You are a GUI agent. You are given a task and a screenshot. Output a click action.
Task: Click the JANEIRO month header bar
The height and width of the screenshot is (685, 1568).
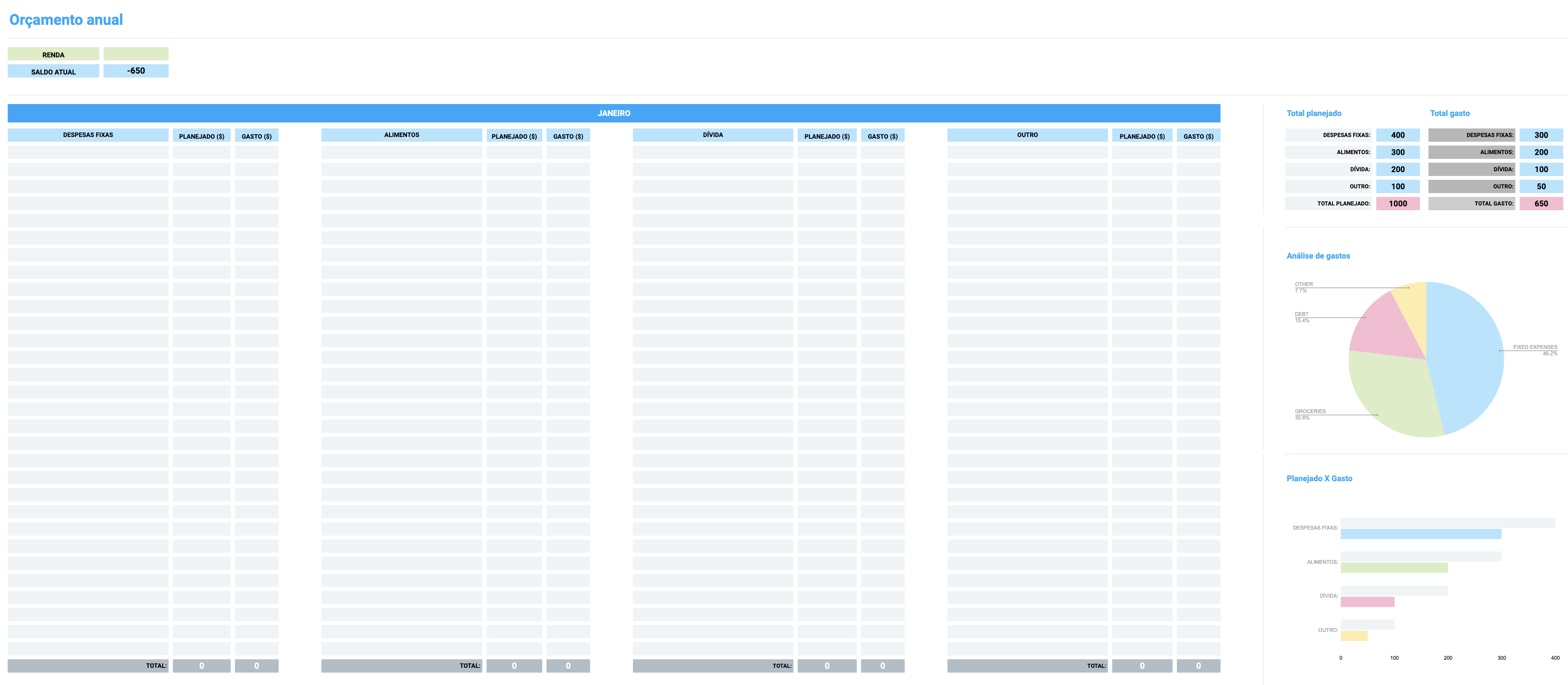tap(614, 113)
